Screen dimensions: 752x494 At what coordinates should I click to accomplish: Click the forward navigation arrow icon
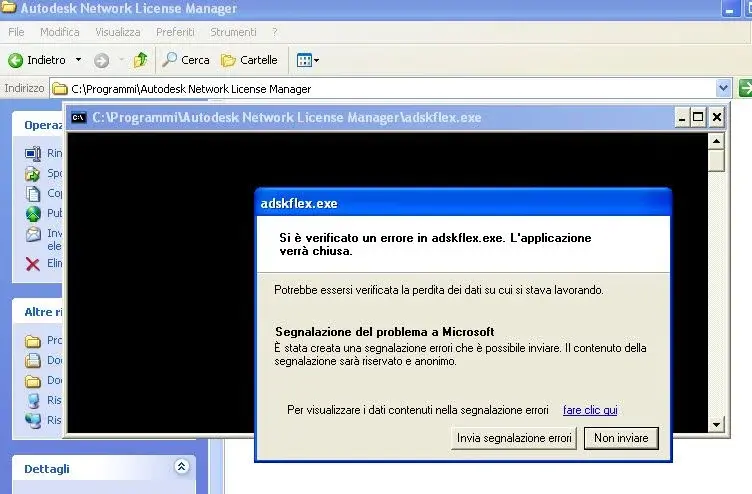[101, 60]
